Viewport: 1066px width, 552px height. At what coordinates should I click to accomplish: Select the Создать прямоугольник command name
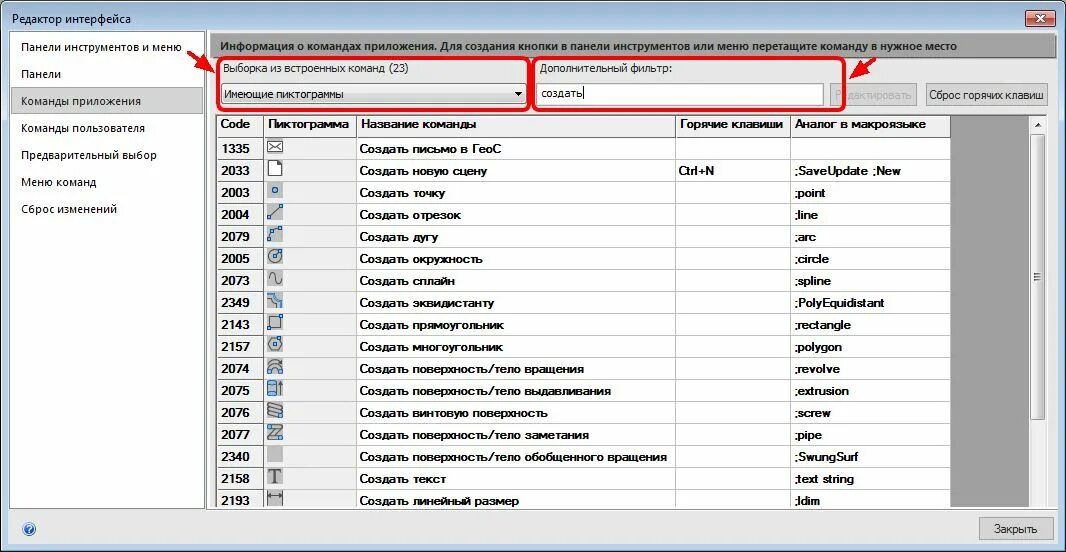tap(432, 325)
